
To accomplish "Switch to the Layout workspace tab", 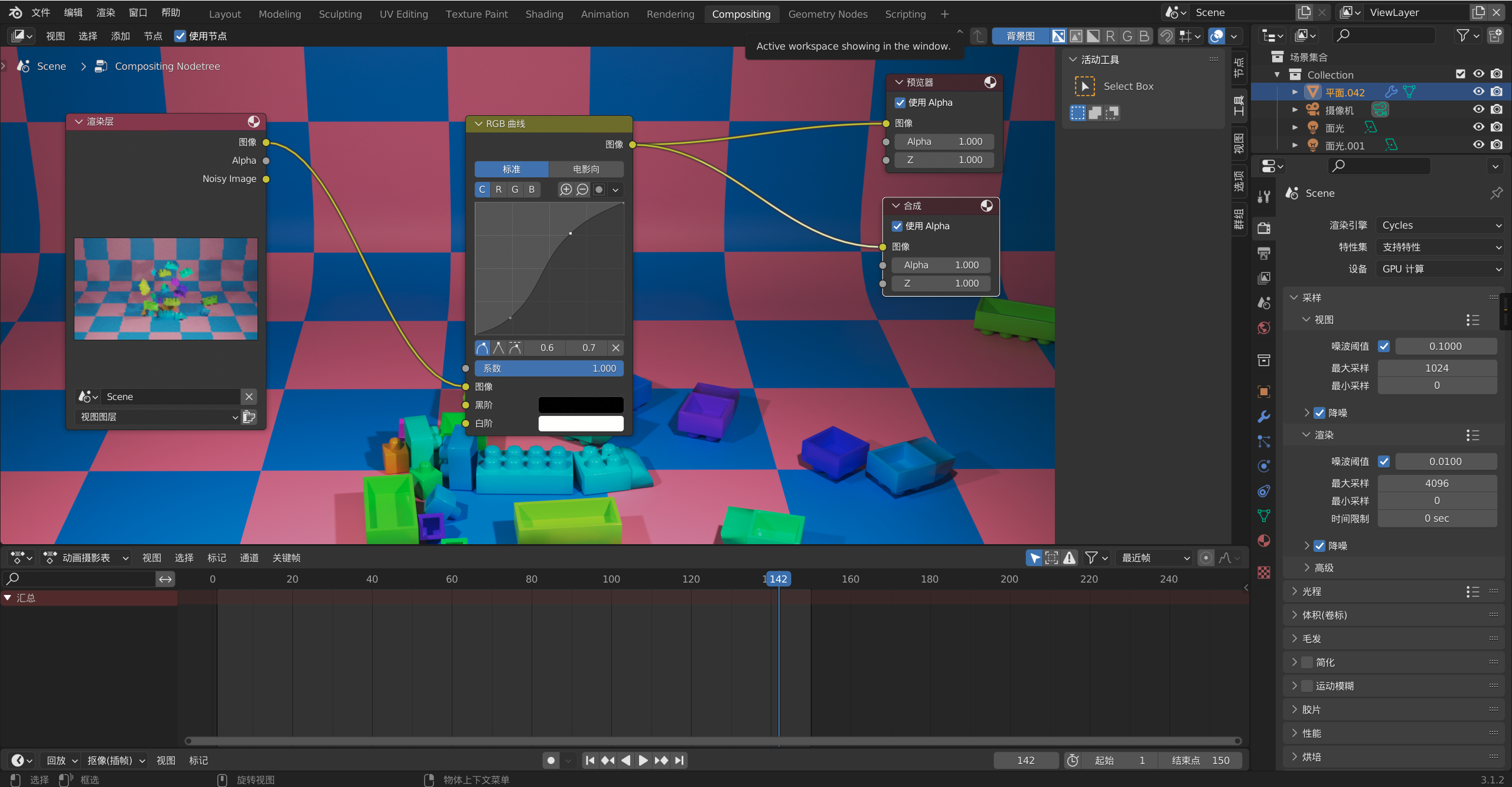I will click(x=225, y=14).
